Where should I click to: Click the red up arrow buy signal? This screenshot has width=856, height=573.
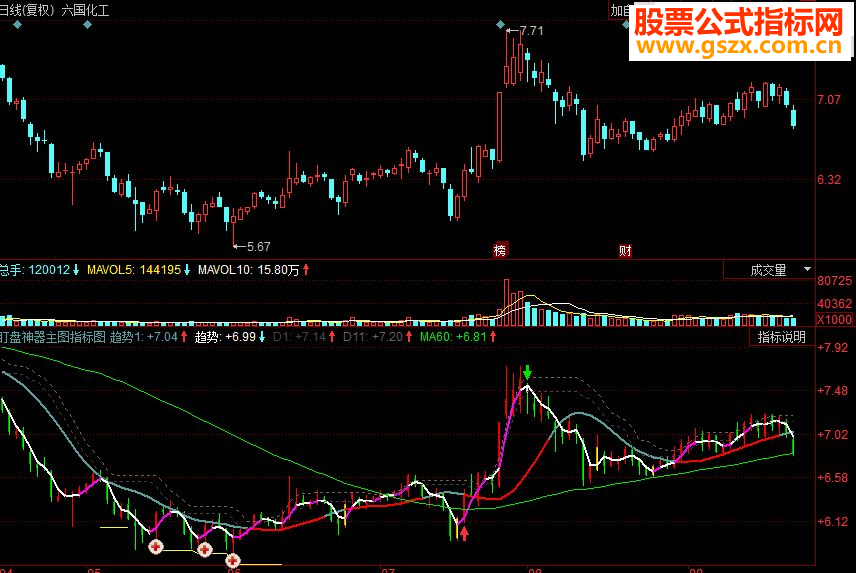pyautogui.click(x=464, y=533)
